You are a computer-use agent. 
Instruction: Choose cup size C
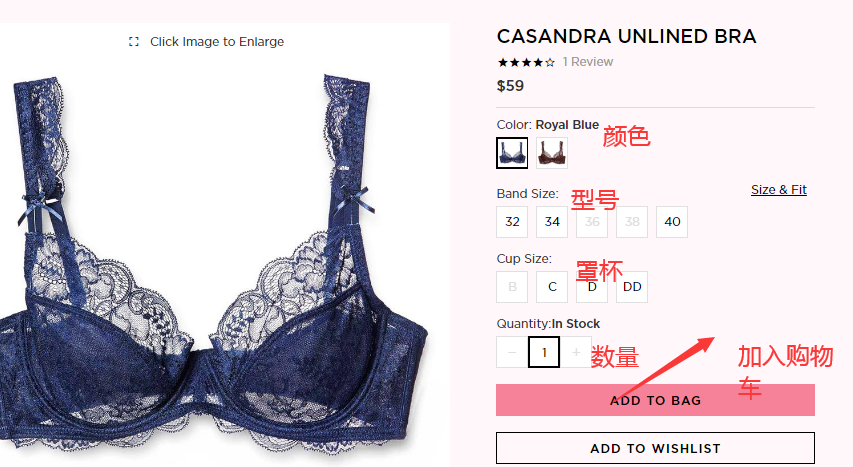click(x=552, y=287)
